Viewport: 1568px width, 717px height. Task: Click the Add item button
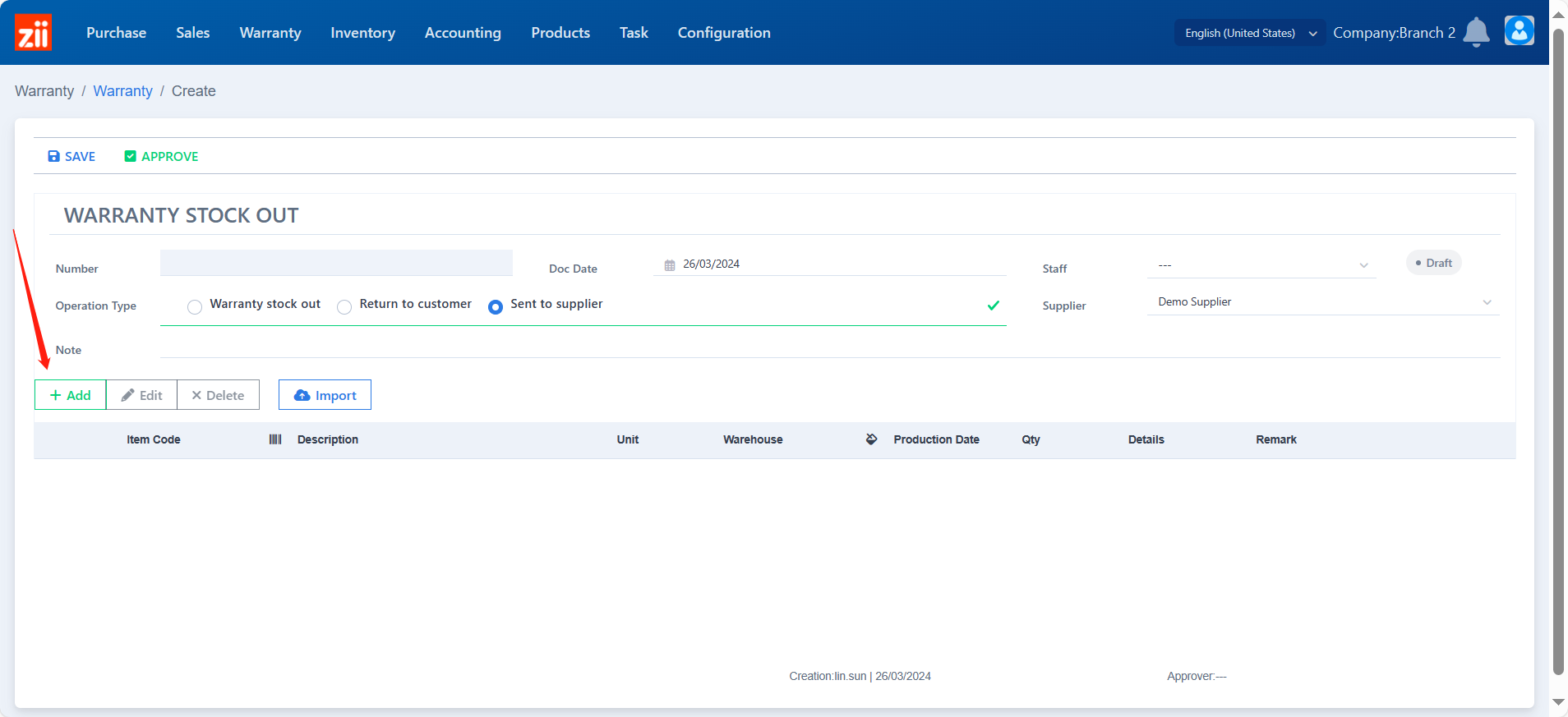71,395
